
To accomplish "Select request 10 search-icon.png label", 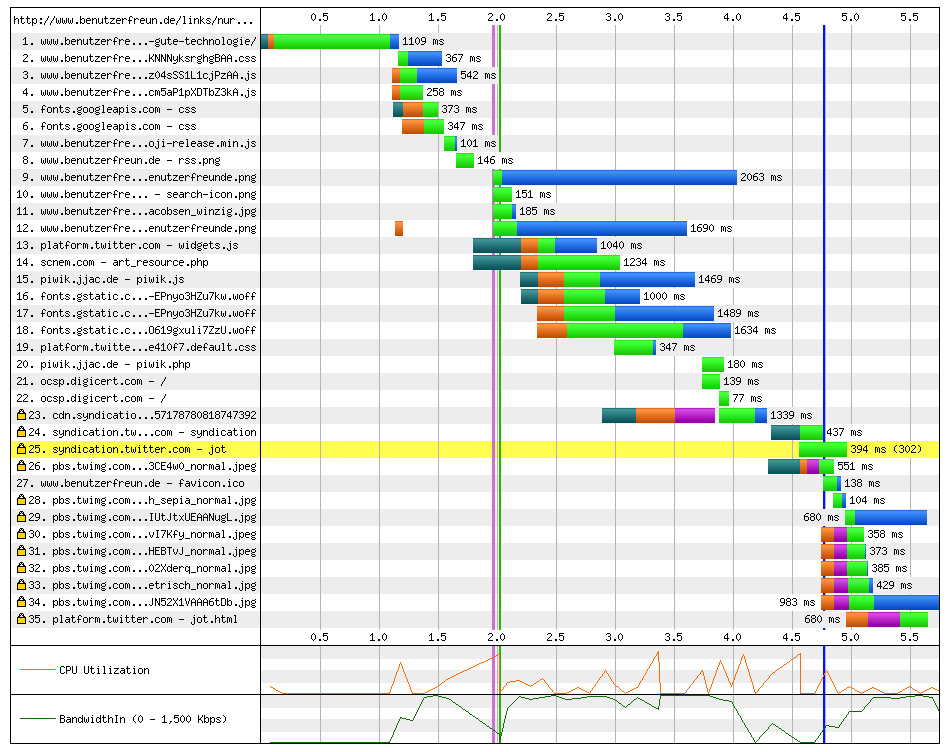I will [x=136, y=194].
